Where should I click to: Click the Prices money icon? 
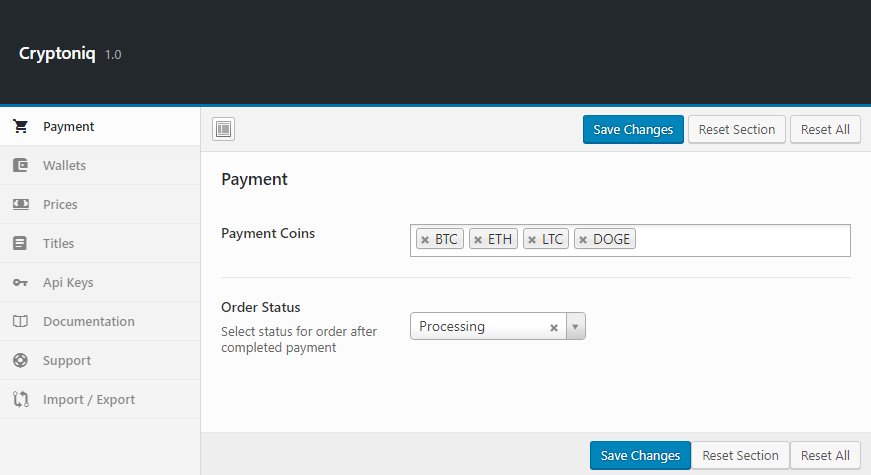pyautogui.click(x=20, y=205)
